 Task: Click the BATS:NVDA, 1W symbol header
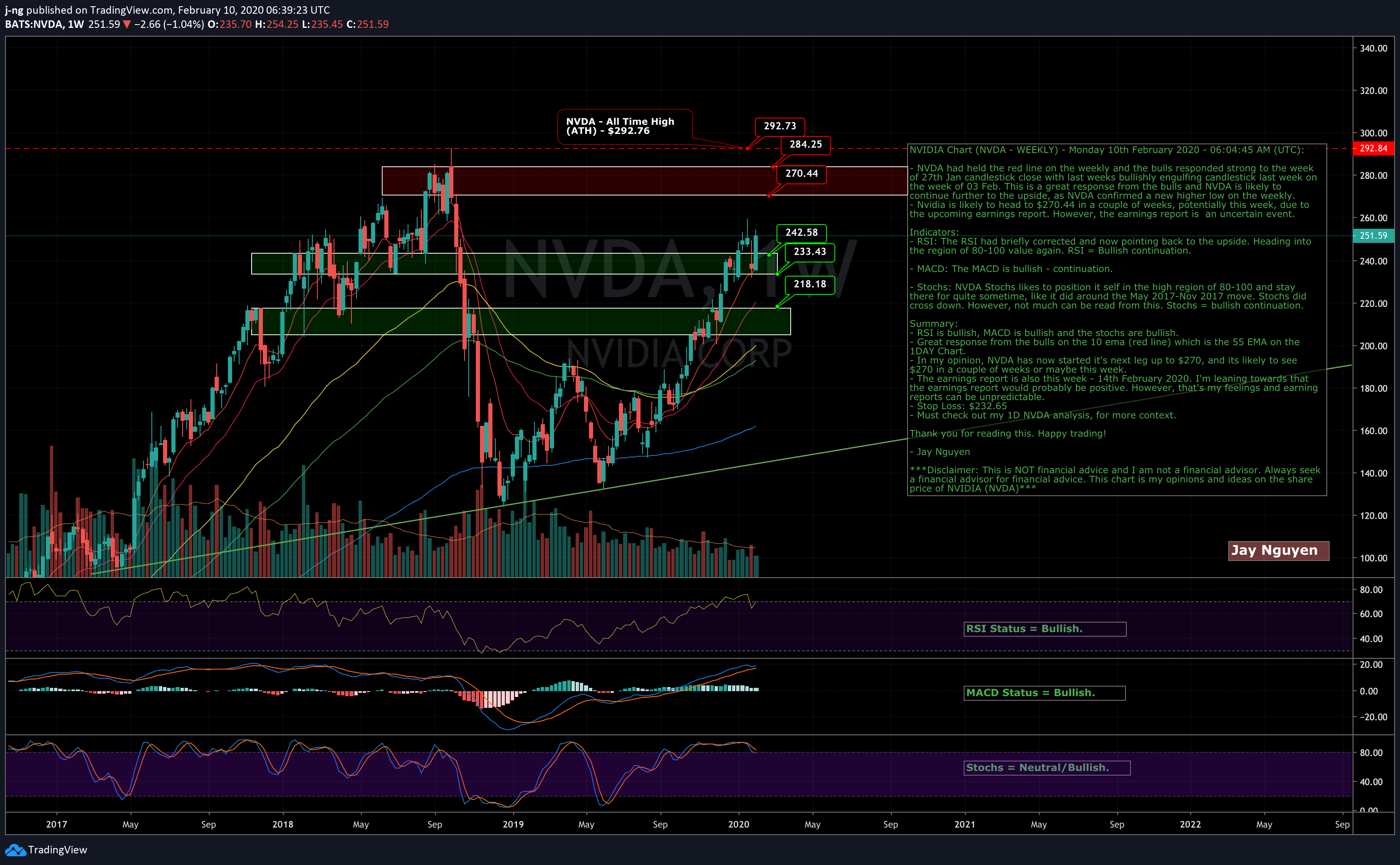[45, 25]
